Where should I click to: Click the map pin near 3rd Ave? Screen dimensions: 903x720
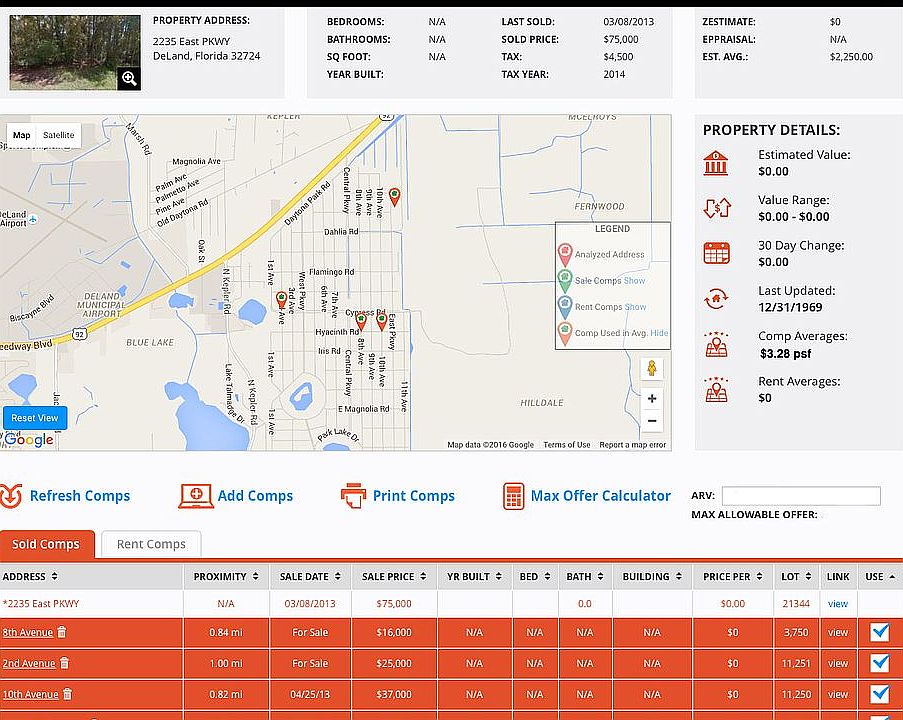(282, 301)
